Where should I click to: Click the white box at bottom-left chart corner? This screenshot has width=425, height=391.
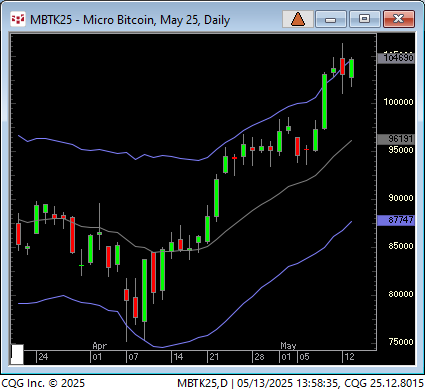click(x=17, y=354)
